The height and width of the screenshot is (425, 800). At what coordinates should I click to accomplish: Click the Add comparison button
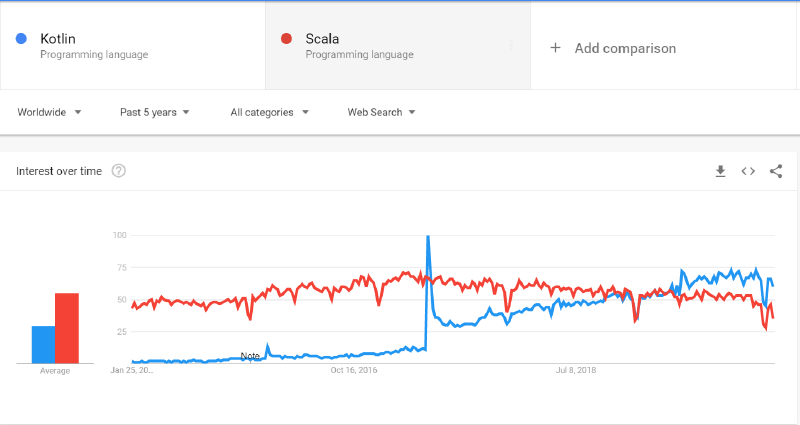[625, 48]
